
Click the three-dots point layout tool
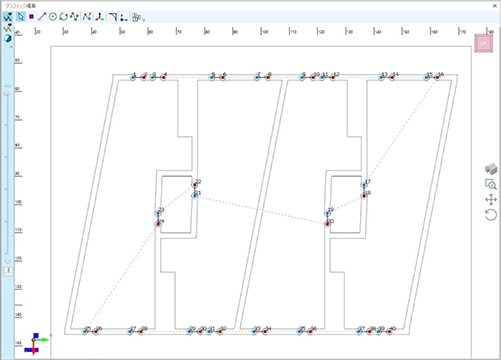[124, 17]
